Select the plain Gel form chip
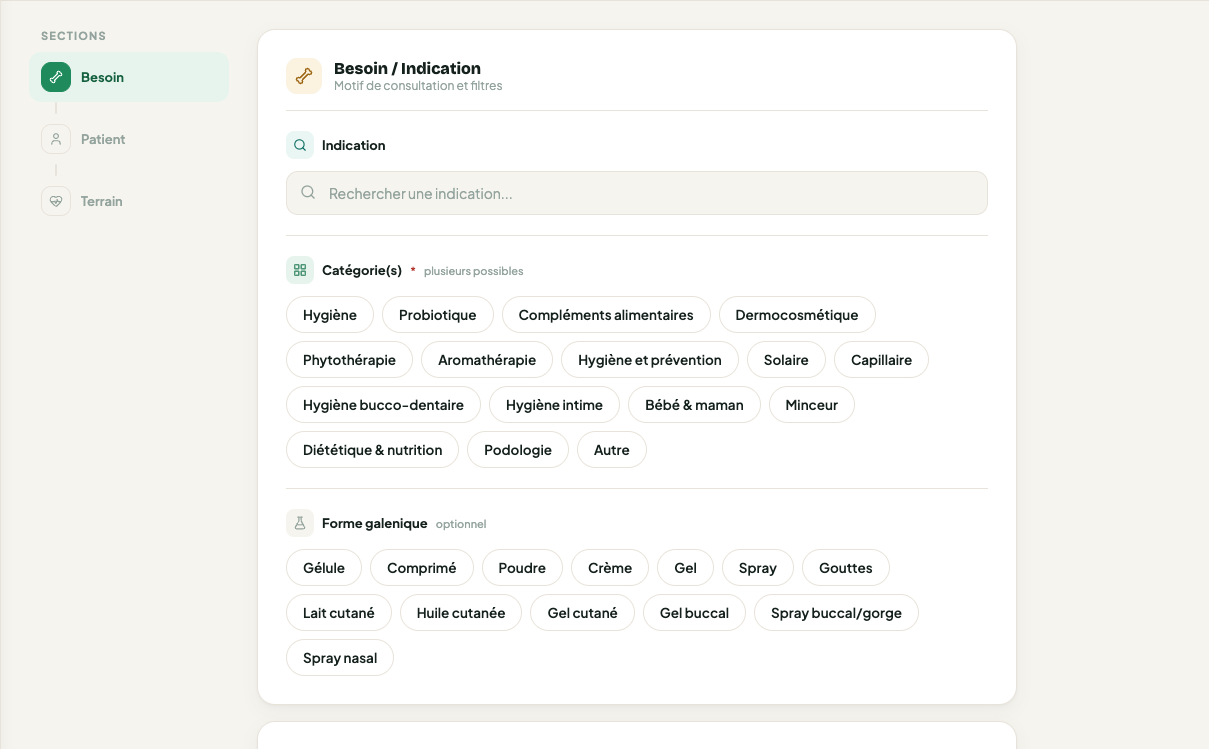The width and height of the screenshot is (1209, 749). 685,568
